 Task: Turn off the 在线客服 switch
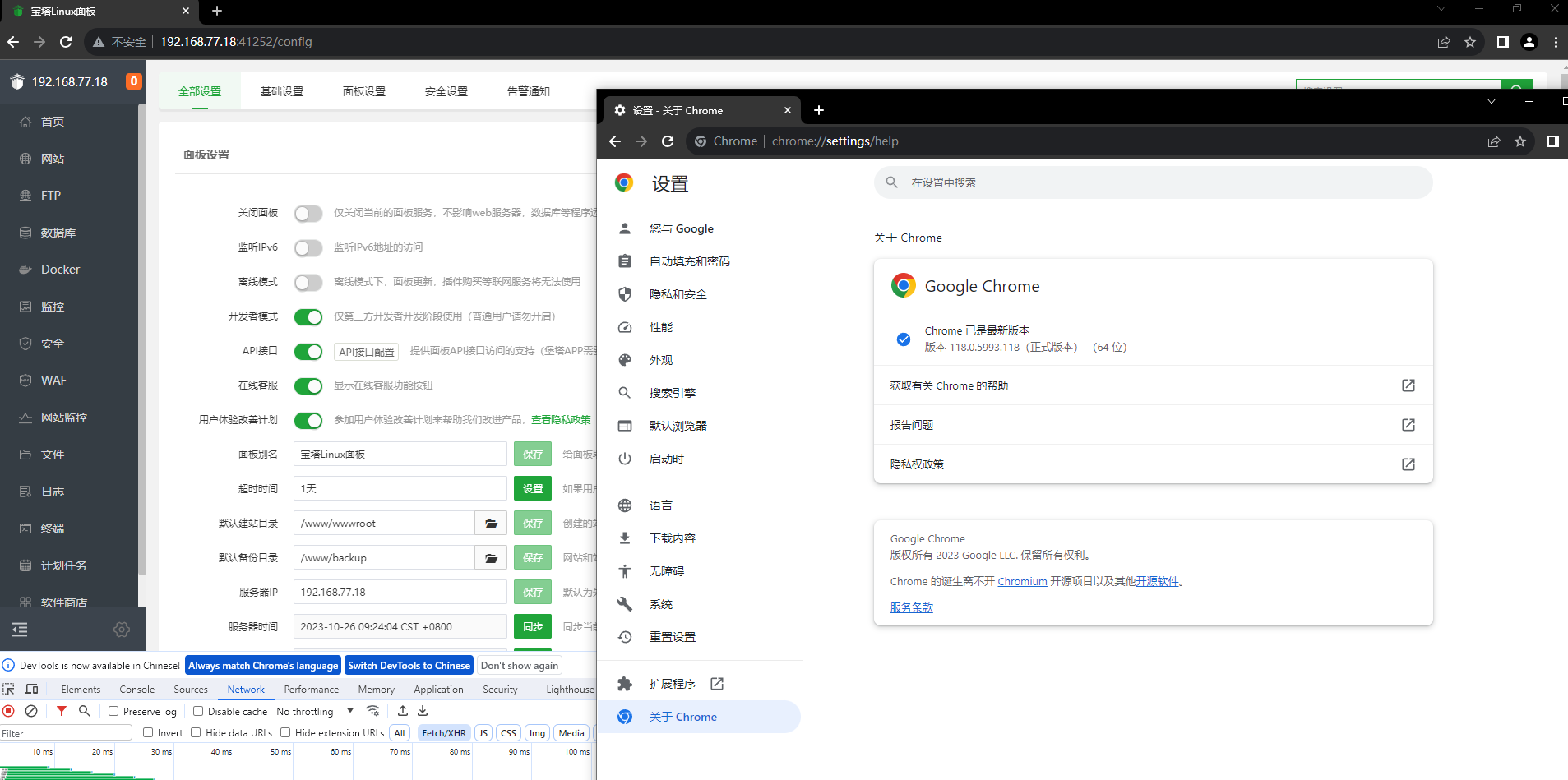[x=308, y=386]
